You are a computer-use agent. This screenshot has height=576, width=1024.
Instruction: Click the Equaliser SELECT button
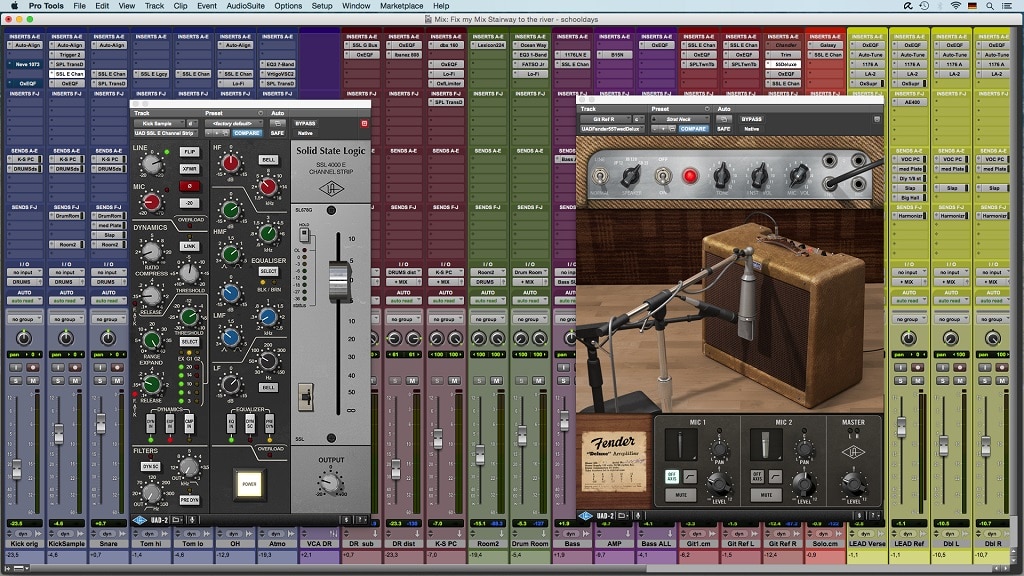(268, 271)
